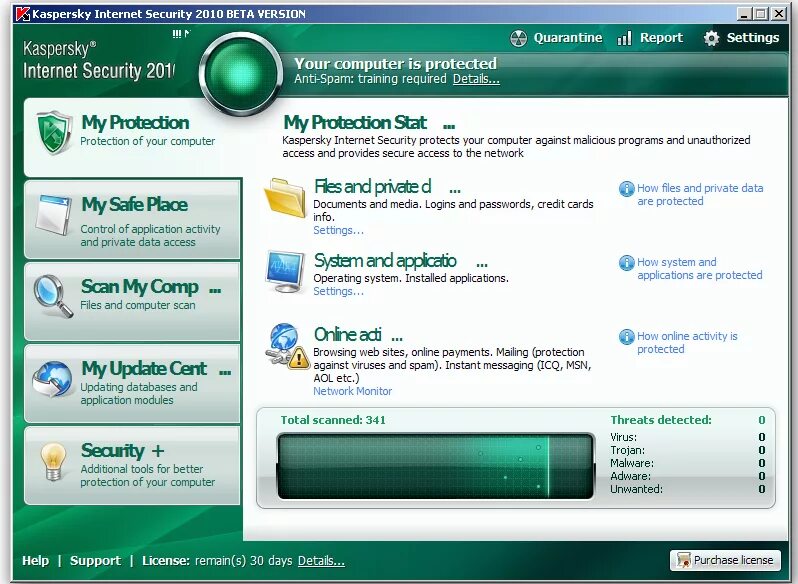Click the Online activity heading

tap(358, 334)
